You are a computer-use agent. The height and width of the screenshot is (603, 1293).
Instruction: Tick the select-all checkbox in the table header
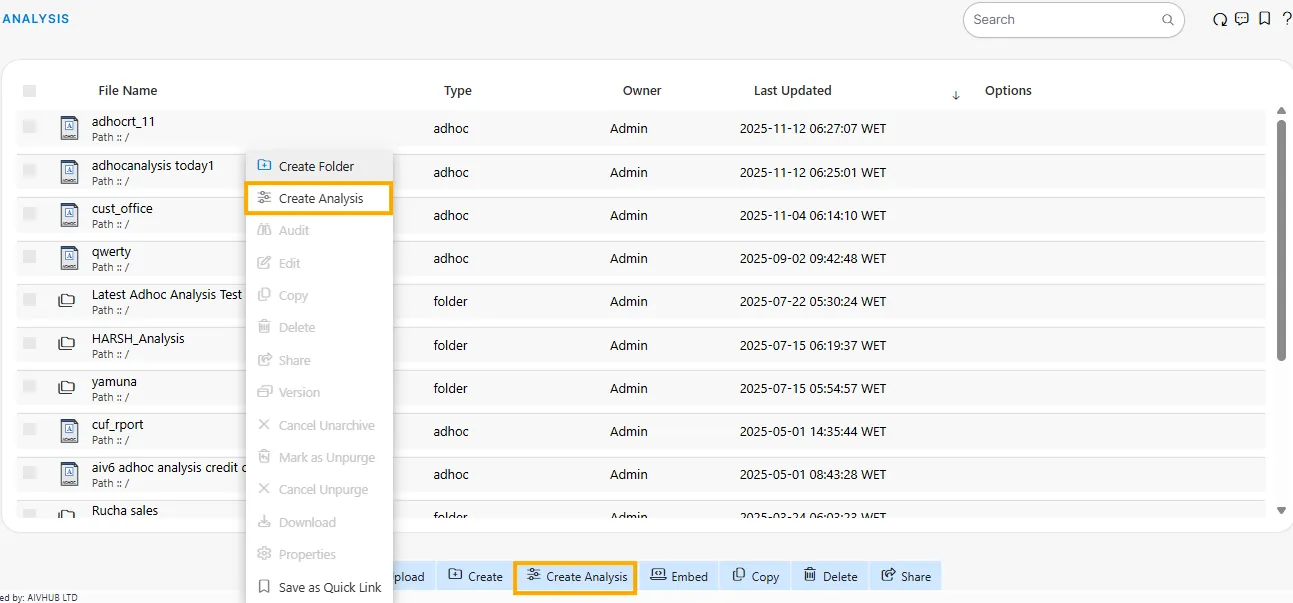[x=30, y=91]
